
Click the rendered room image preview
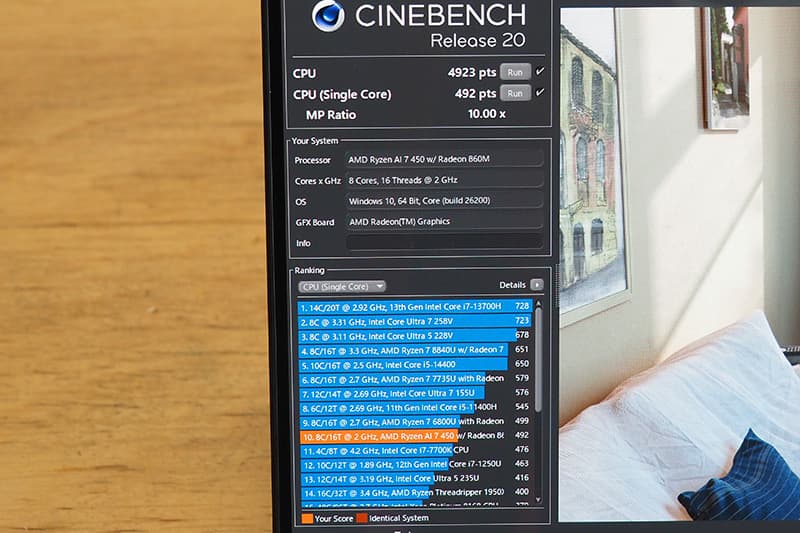tap(679, 265)
